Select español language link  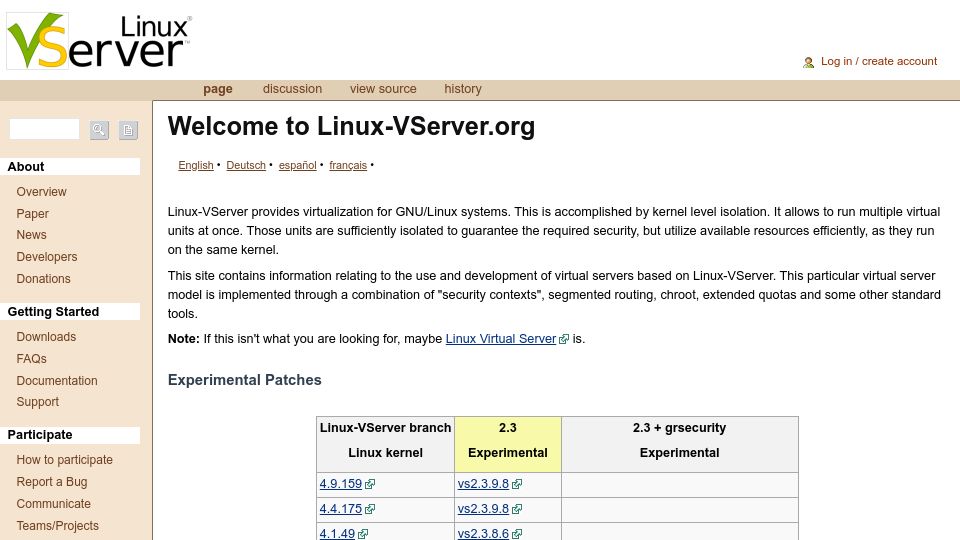(x=298, y=165)
